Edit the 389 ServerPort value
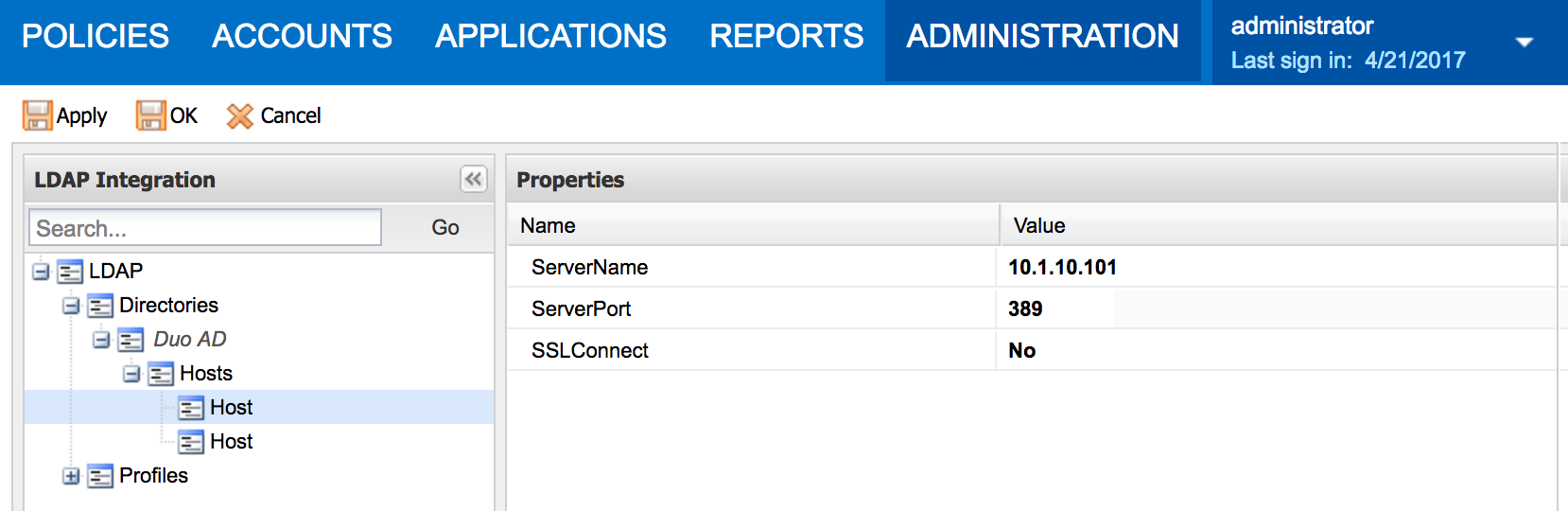The height and width of the screenshot is (511, 1568). (1025, 308)
